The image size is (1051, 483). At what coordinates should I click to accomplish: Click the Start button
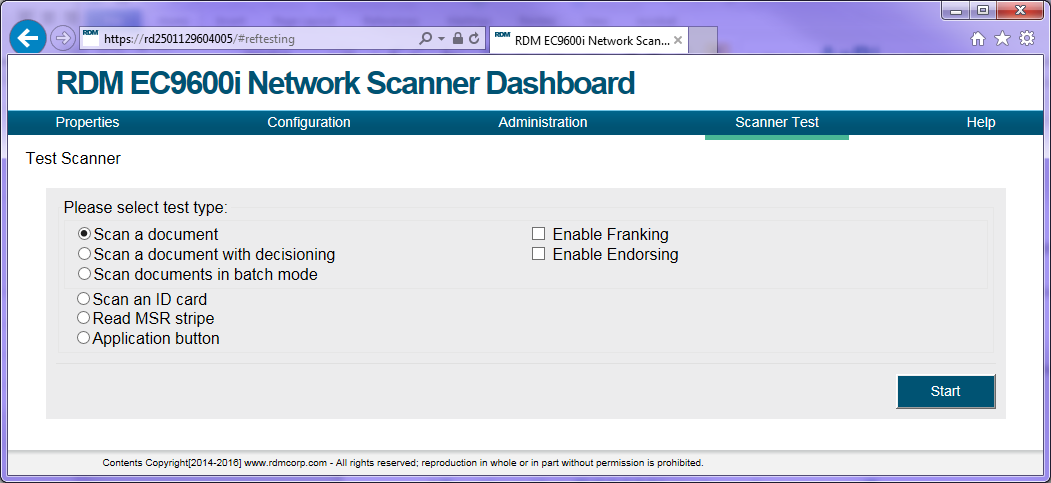pos(946,391)
